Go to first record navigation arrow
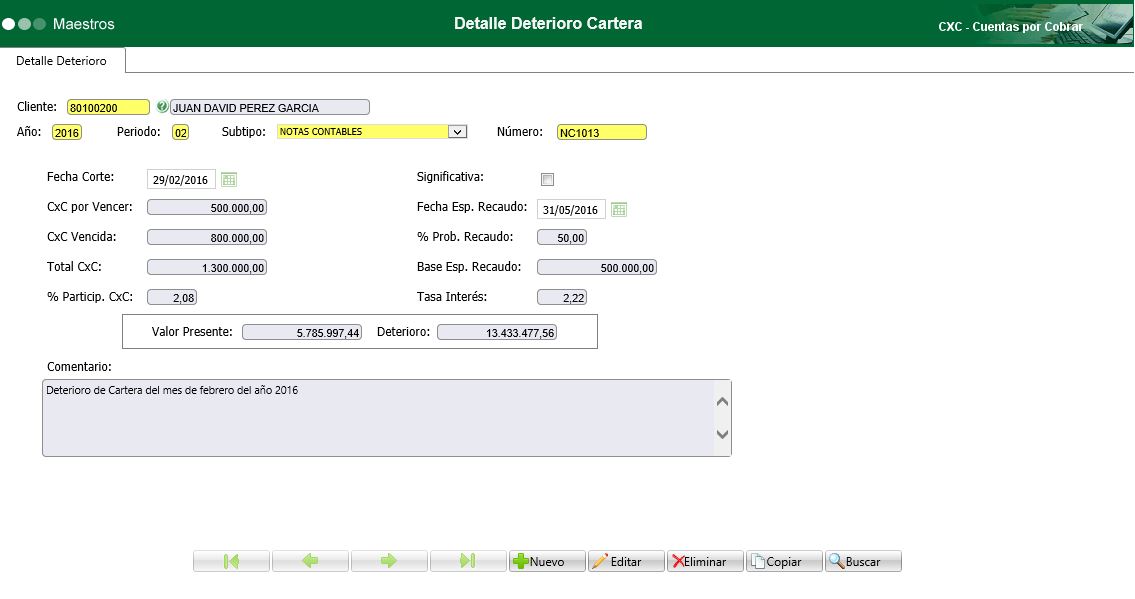This screenshot has height=599, width=1135. point(231,561)
